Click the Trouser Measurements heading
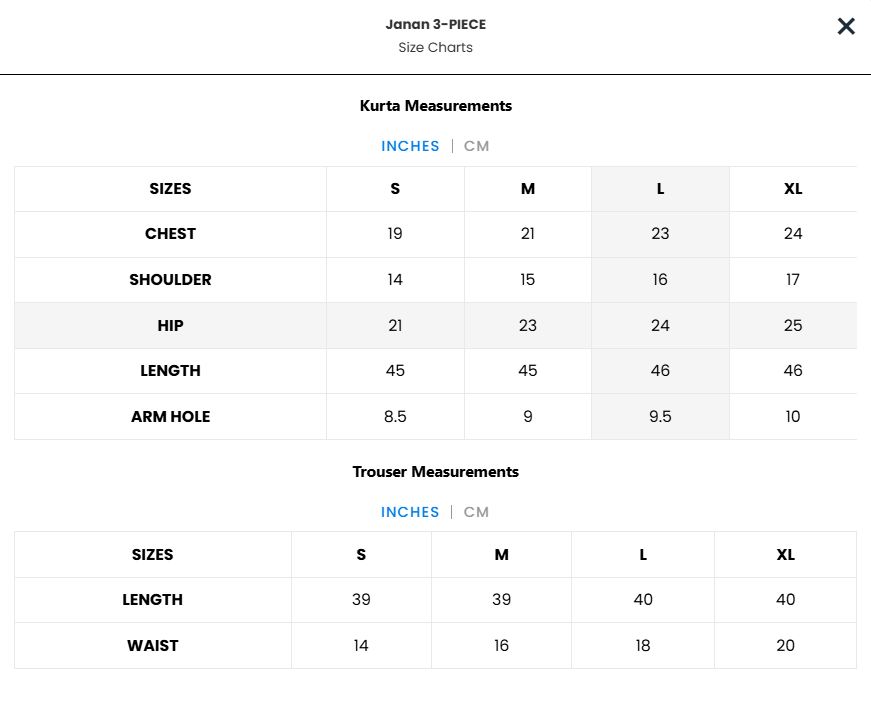 436,472
